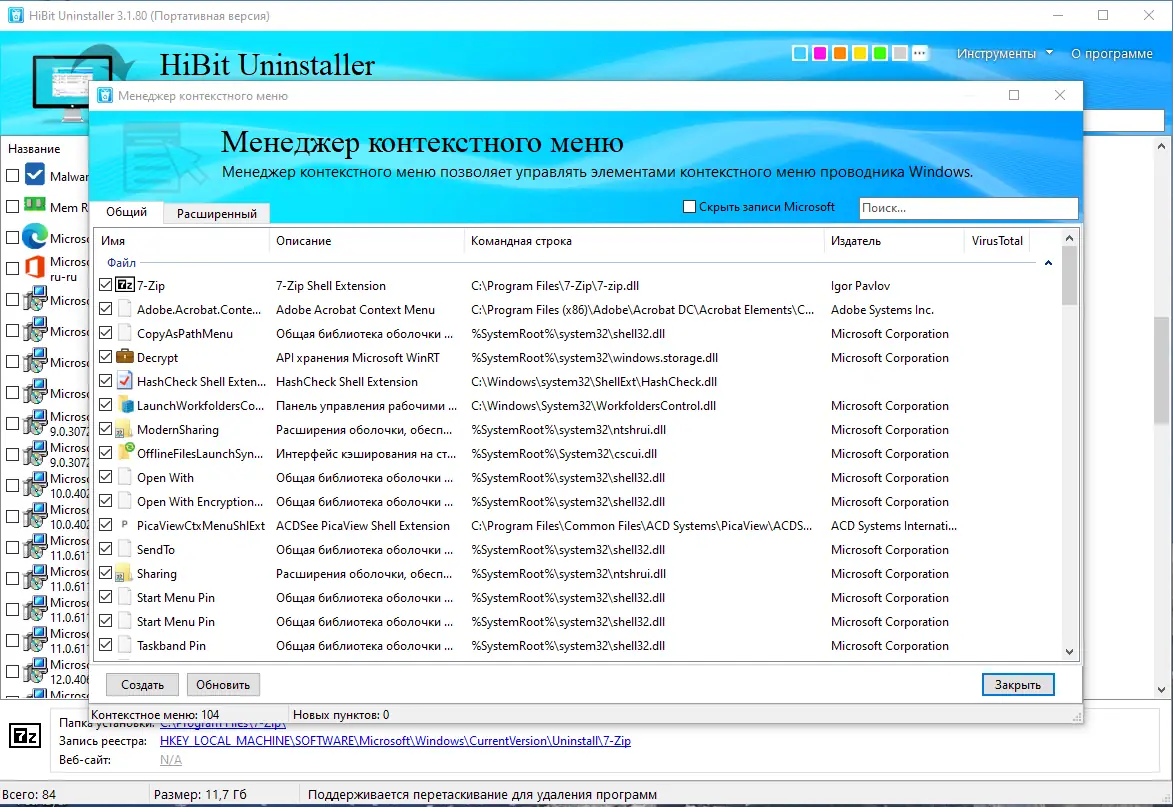Screen dimensions: 1173x807
Task: Click the LaunchWorkfoldersControl icon
Action: (125, 405)
